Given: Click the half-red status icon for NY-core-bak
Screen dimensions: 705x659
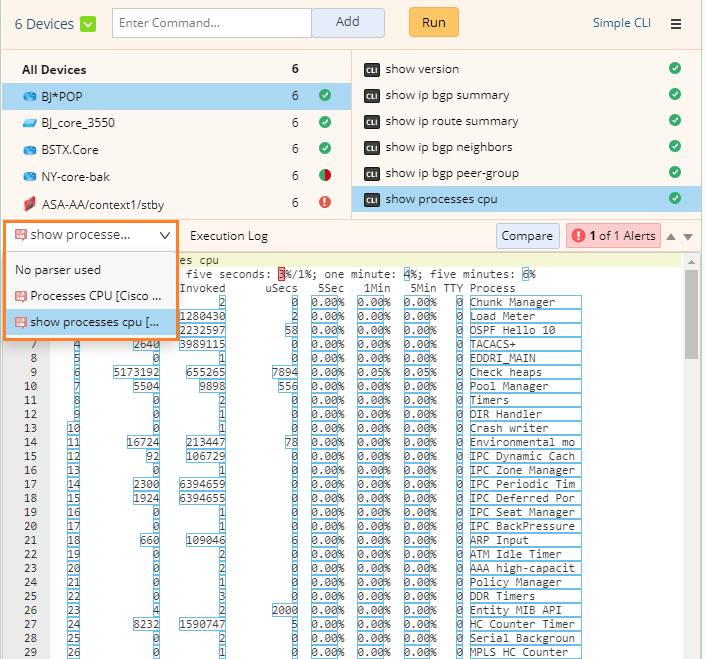Looking at the screenshot, I should pyautogui.click(x=324, y=176).
